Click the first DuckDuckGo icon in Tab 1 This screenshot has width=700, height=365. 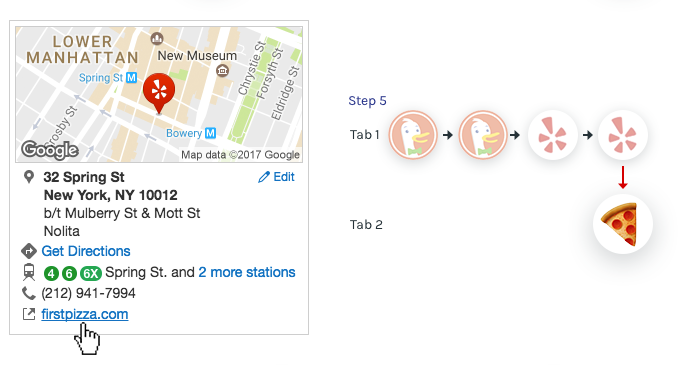pos(413,135)
